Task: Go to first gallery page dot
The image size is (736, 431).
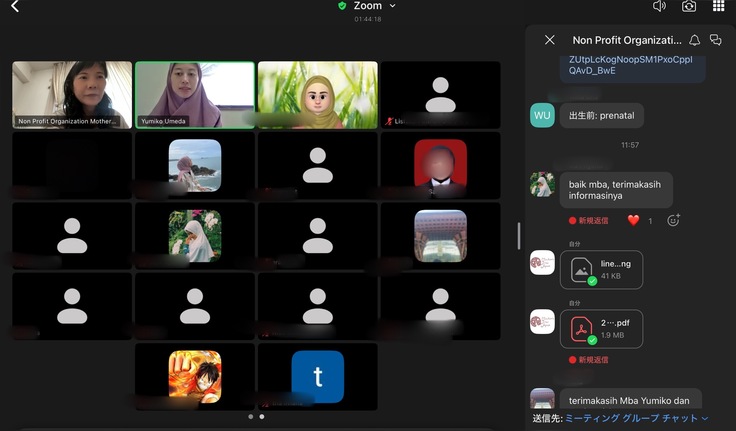Action: point(250,416)
